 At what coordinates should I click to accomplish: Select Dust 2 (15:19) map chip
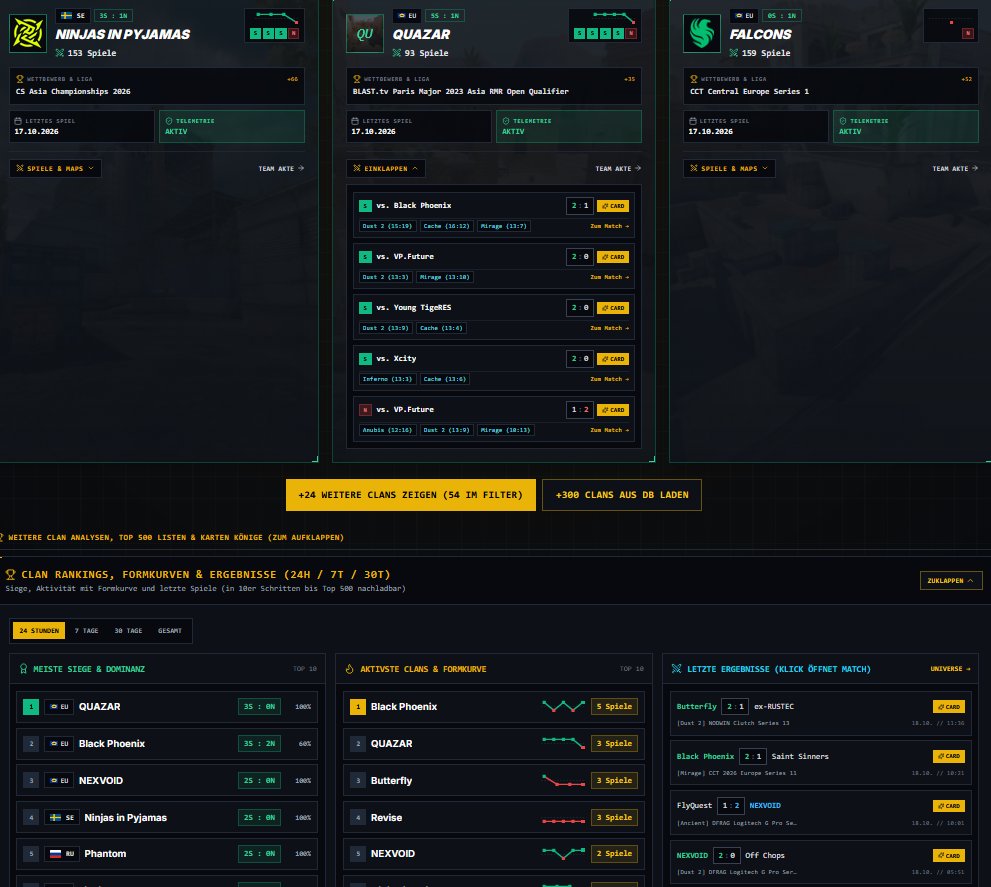tap(387, 226)
